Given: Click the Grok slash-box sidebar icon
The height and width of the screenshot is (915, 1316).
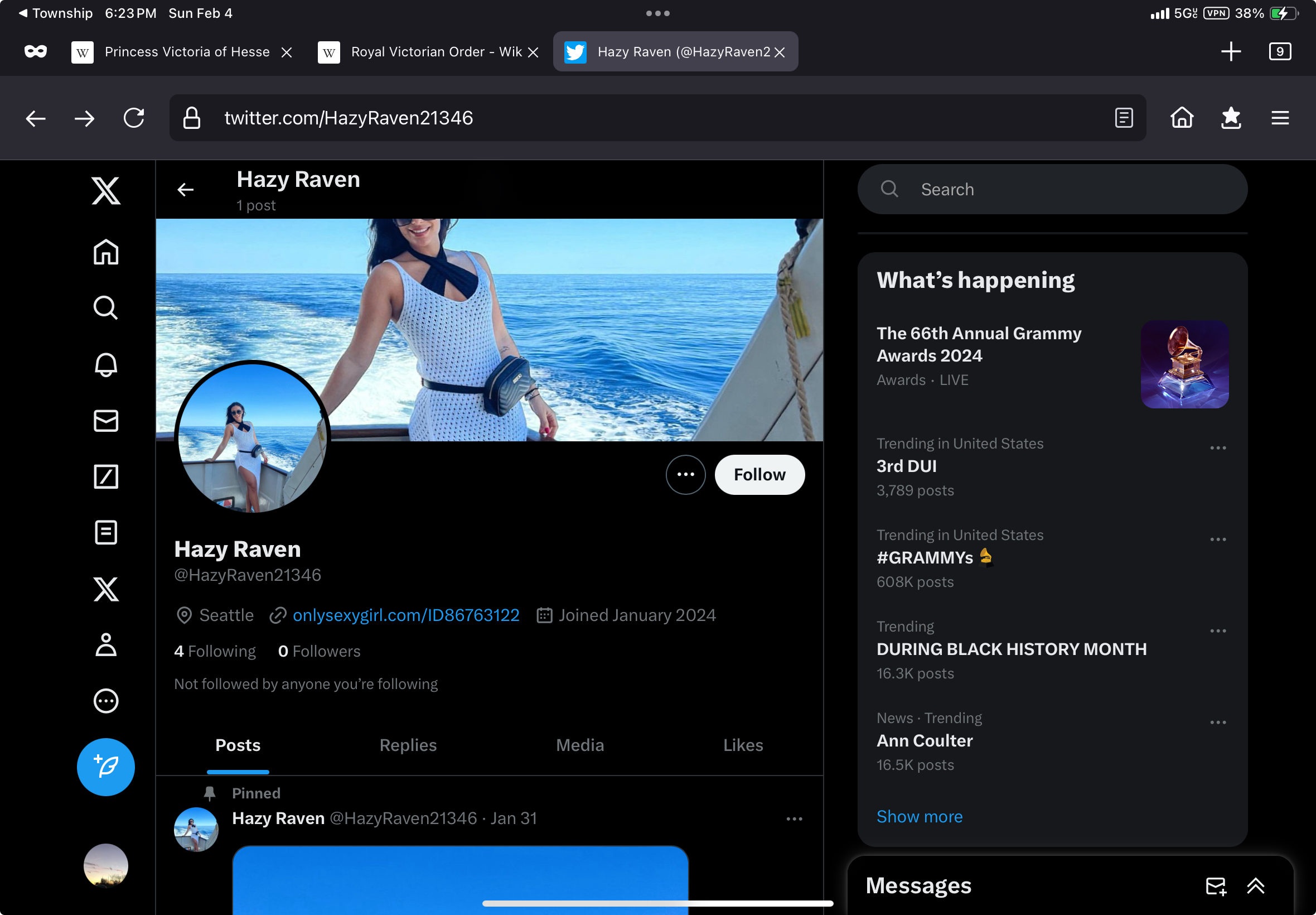Looking at the screenshot, I should point(106,476).
